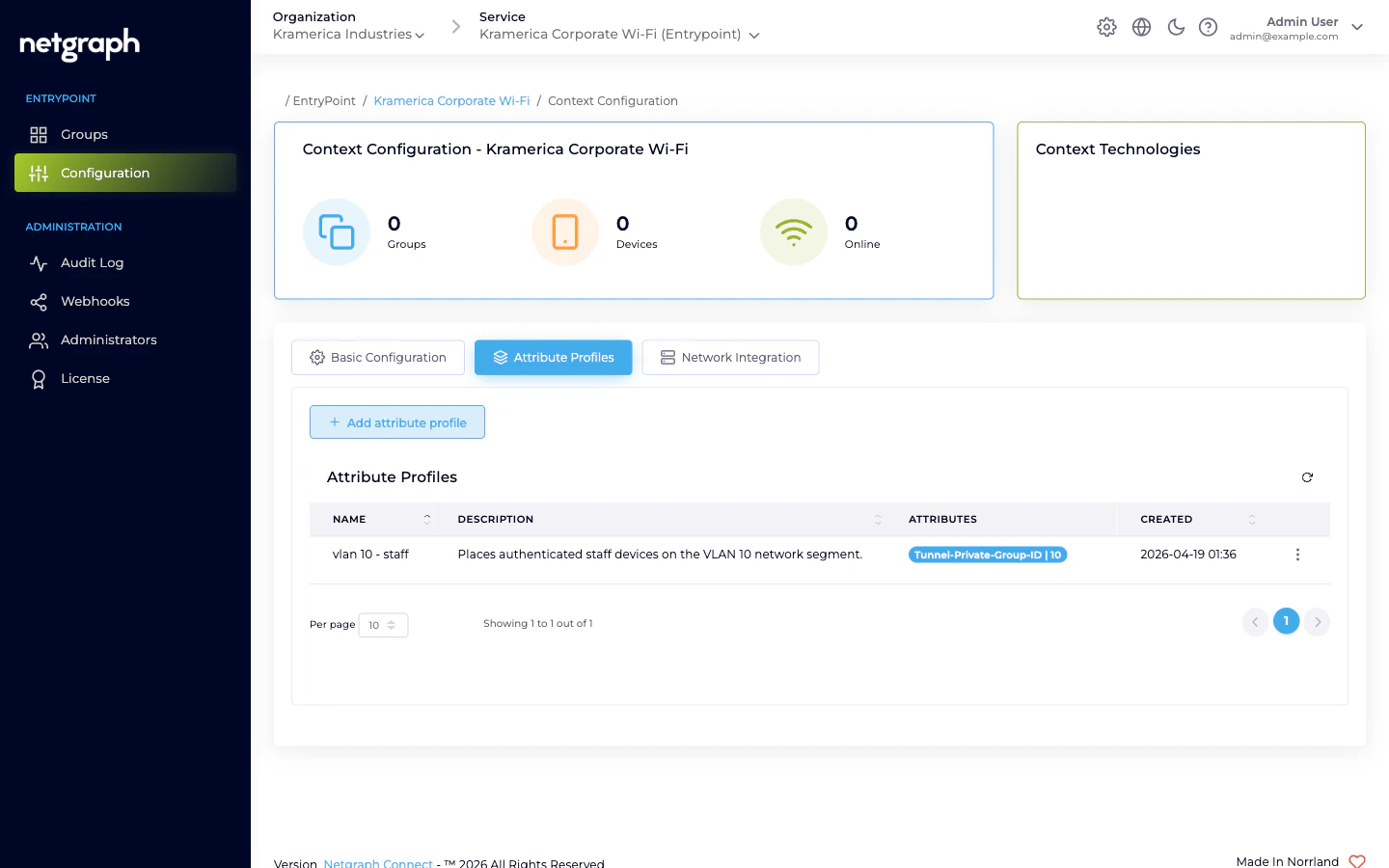Sort table by the Description column arrows
This screenshot has width=1389, height=868.
click(x=878, y=519)
